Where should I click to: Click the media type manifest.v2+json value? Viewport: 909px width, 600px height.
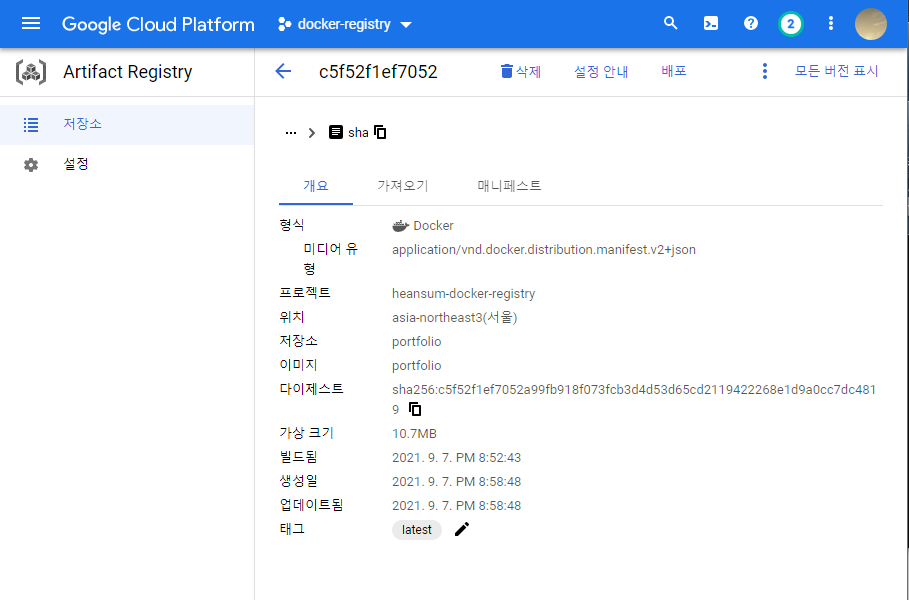(x=544, y=250)
